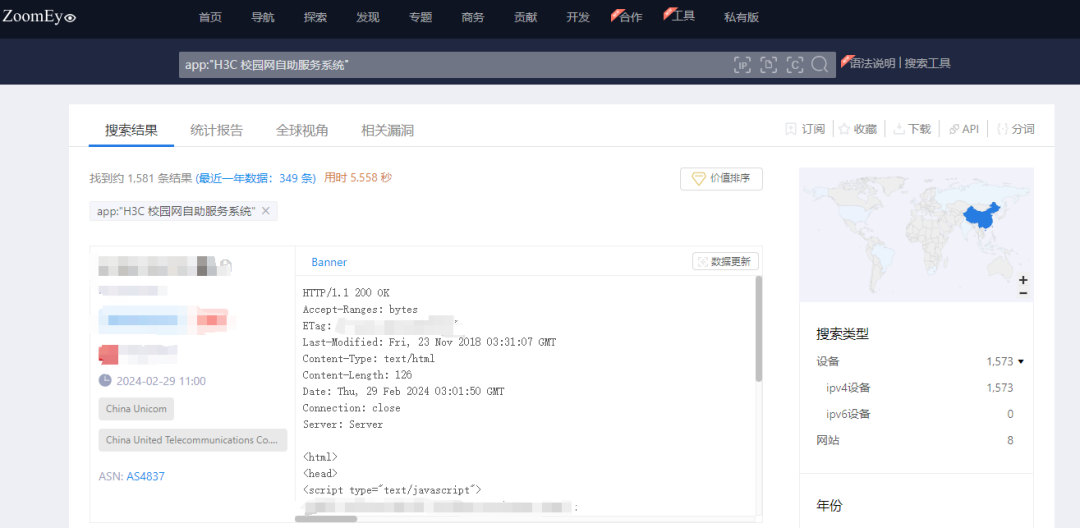1080x528 pixels.
Task: Switch to the 统计报告 tab
Action: point(216,130)
